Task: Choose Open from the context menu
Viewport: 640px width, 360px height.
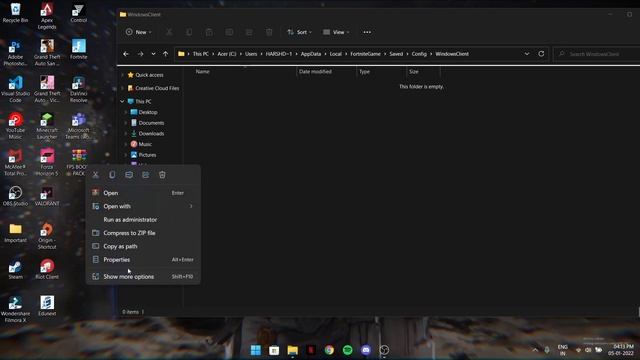Action: (143, 193)
